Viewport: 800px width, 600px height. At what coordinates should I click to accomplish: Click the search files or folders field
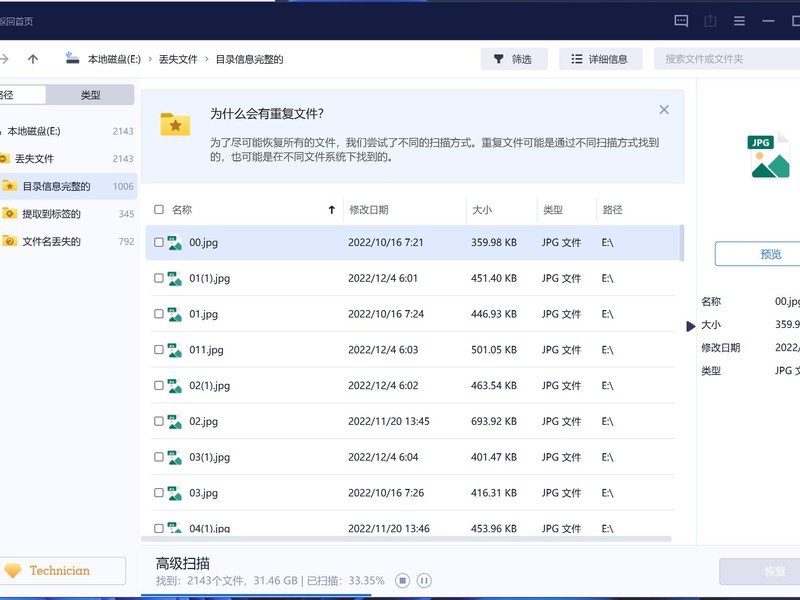click(727, 59)
